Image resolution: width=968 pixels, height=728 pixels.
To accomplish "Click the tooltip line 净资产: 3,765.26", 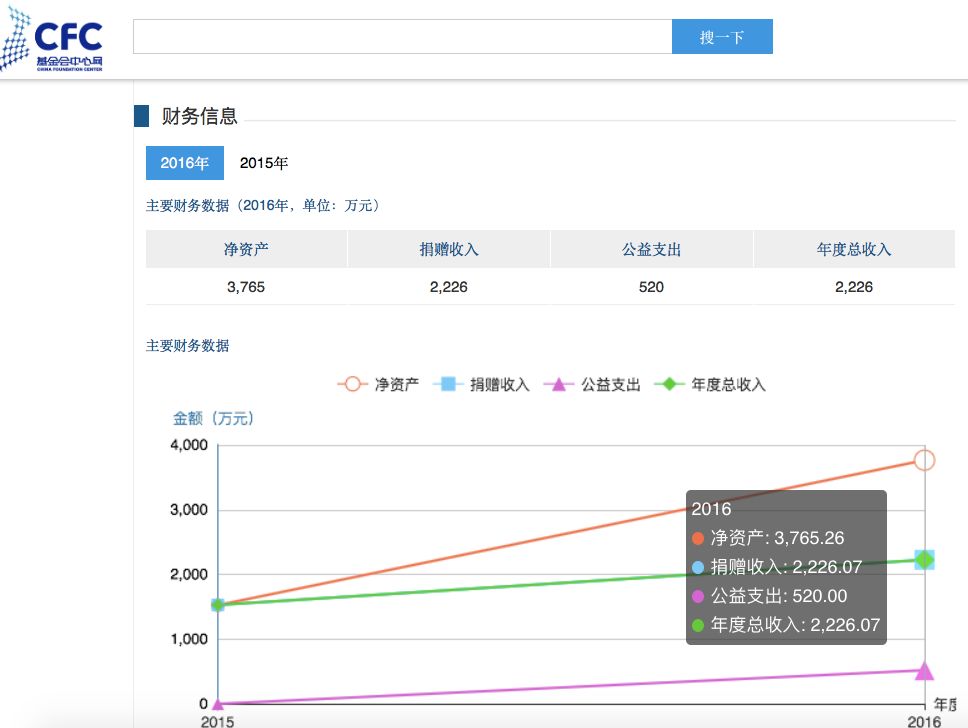I will click(x=768, y=538).
